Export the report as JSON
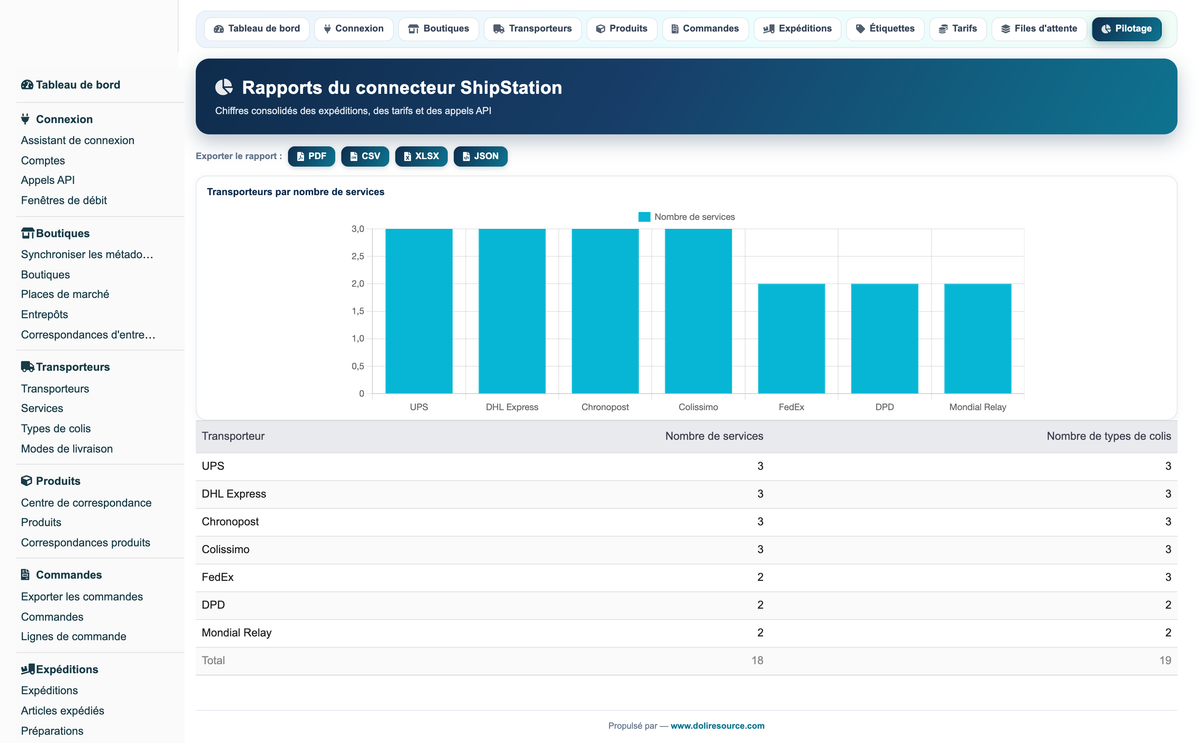 (x=481, y=157)
